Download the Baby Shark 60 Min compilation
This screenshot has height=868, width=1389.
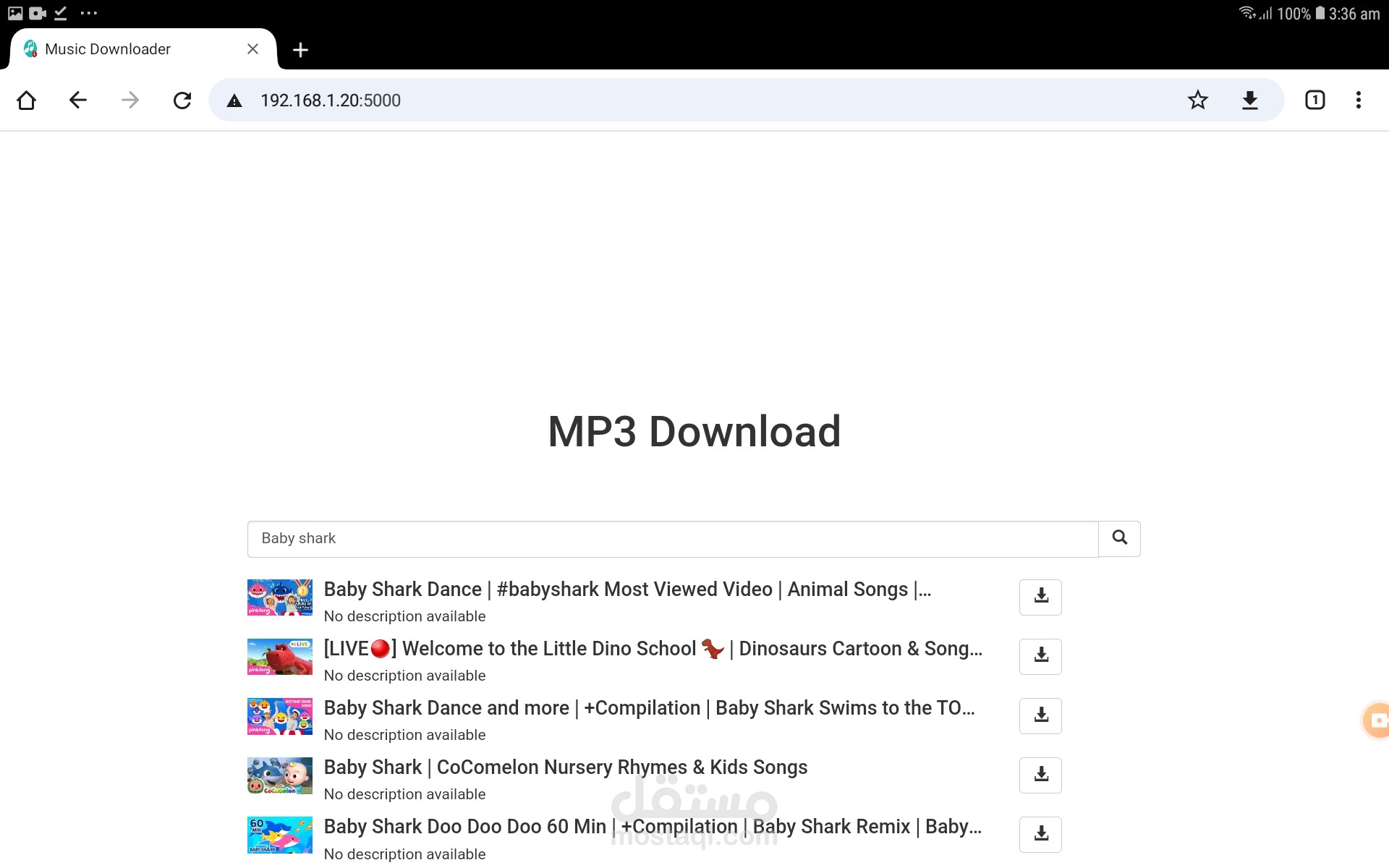1040,834
